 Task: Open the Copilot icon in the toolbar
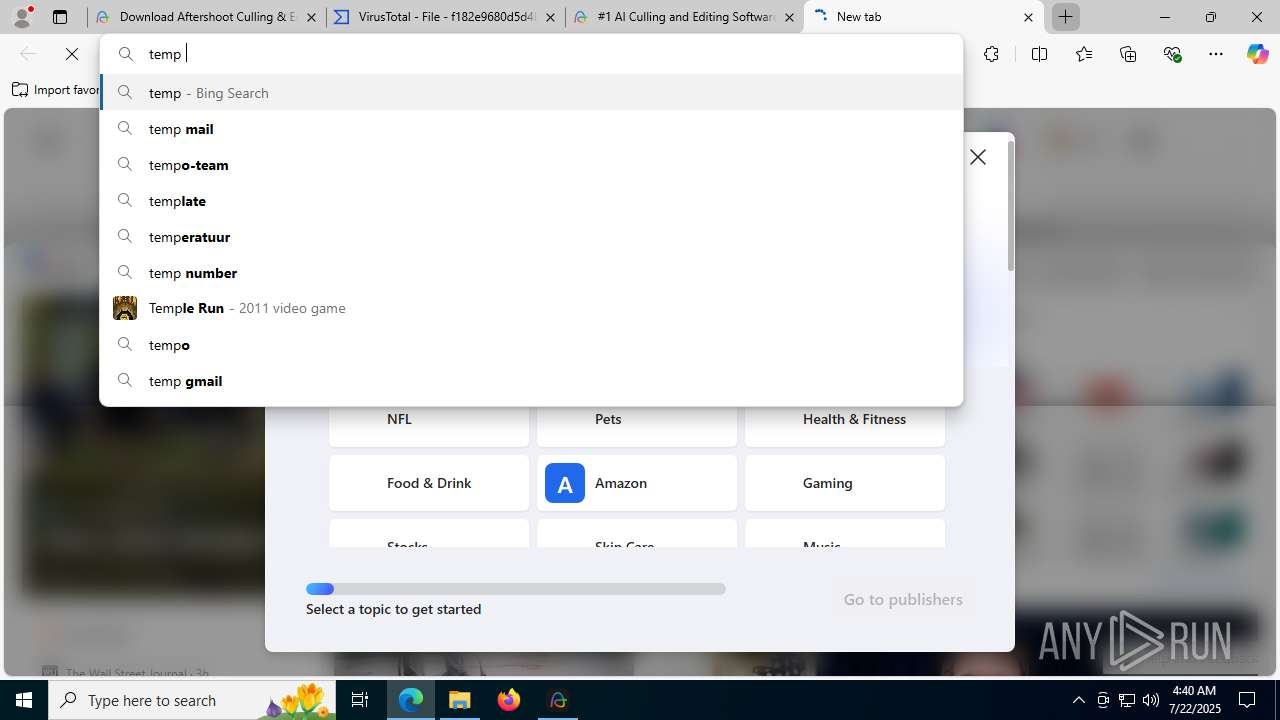click(1257, 54)
